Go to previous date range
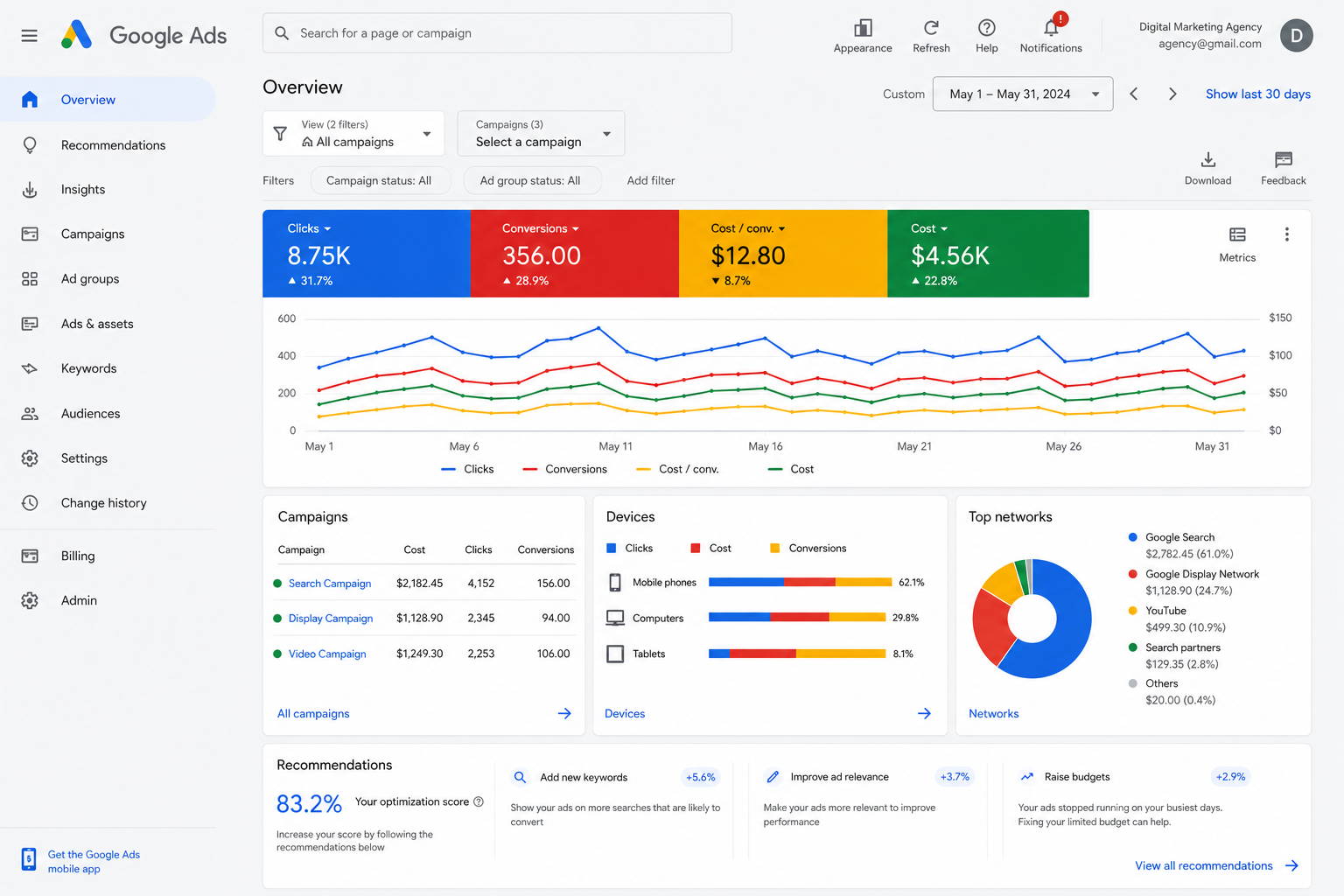1344x896 pixels. pos(1133,94)
